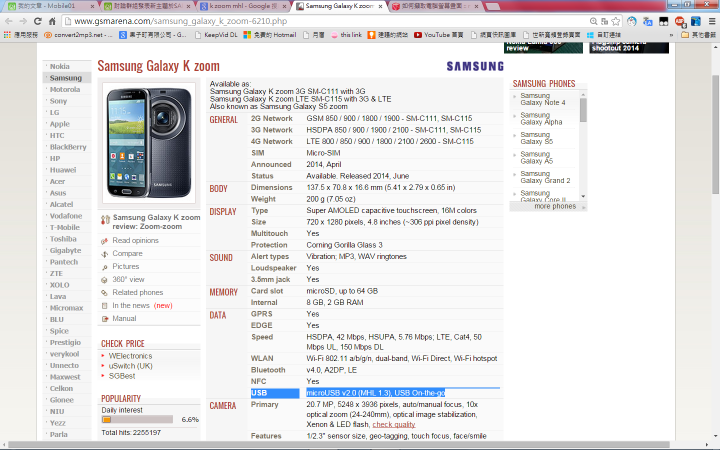Open Samsung Galaxy Alpha in phones list
This screenshot has height=450, width=720.
541,118
